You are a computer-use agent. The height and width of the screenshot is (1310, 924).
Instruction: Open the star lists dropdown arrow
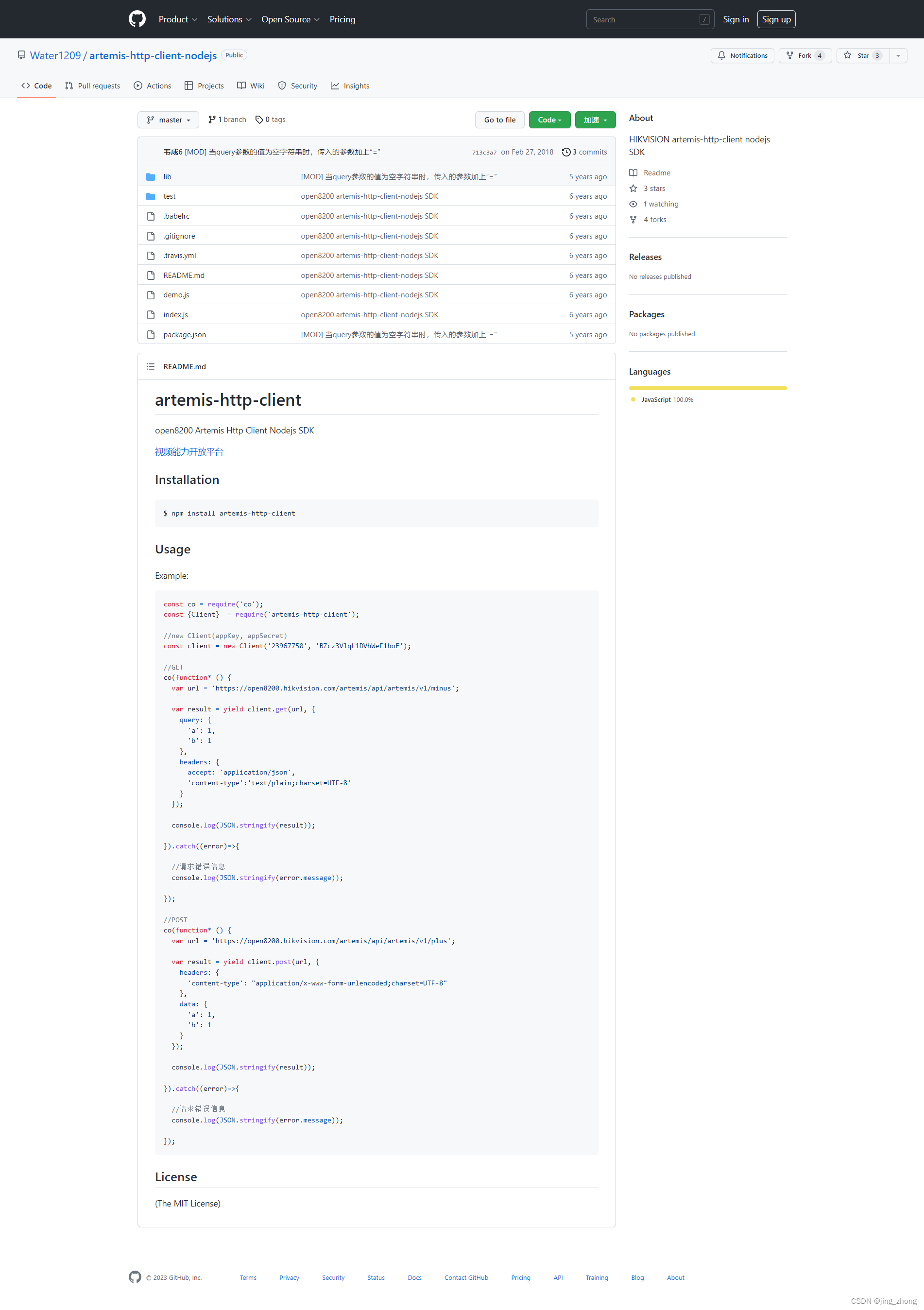[898, 55]
